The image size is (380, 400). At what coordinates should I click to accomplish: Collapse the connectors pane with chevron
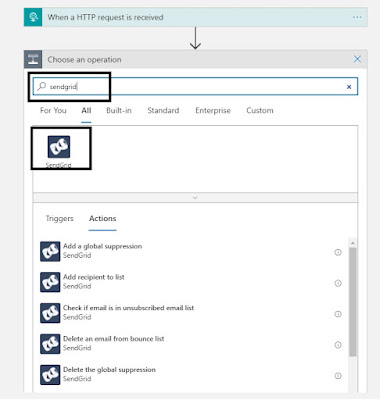[195, 198]
